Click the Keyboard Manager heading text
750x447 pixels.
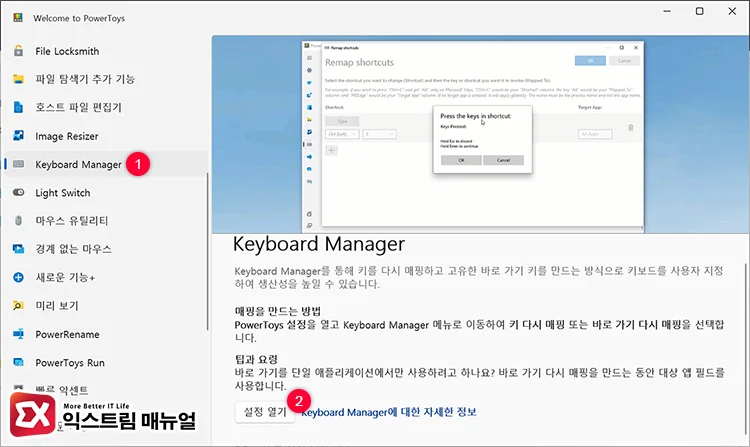coord(319,244)
